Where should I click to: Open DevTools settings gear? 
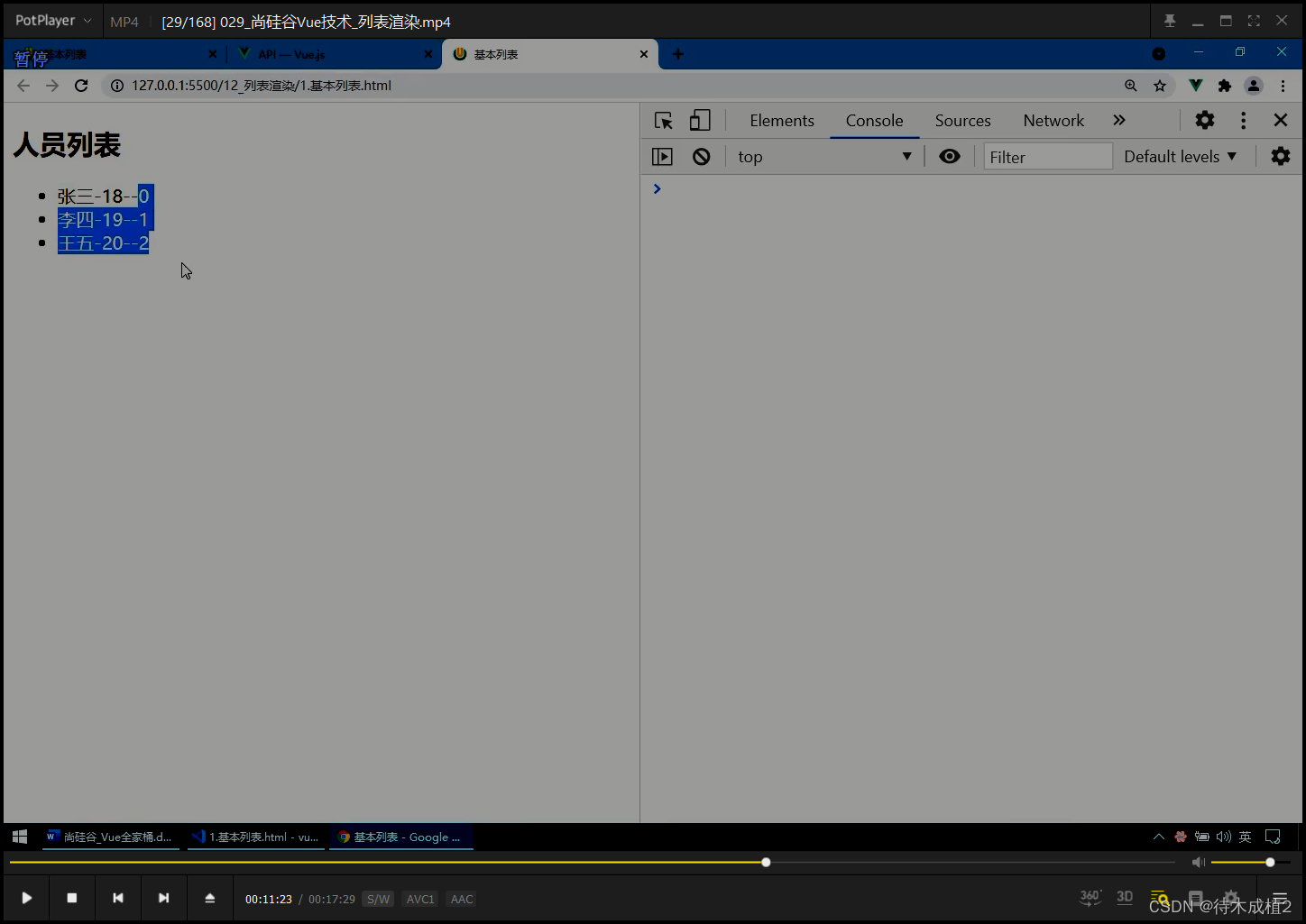tap(1205, 120)
